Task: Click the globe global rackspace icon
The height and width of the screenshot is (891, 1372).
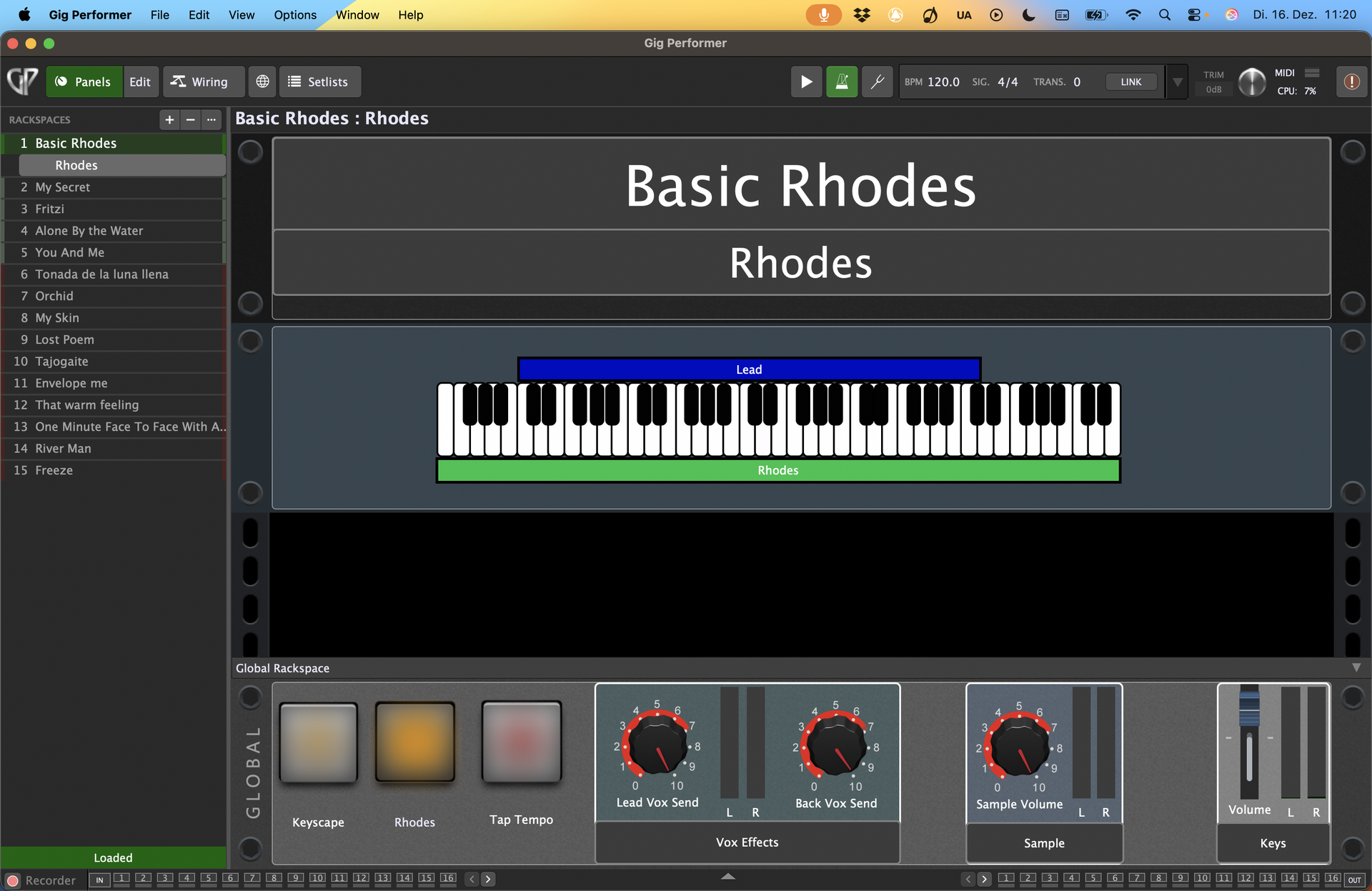Action: click(x=262, y=81)
